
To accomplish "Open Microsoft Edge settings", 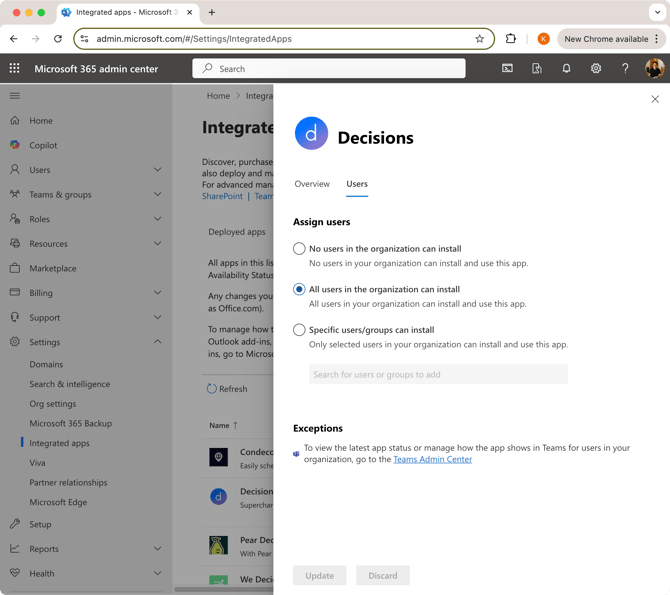I will coord(58,502).
